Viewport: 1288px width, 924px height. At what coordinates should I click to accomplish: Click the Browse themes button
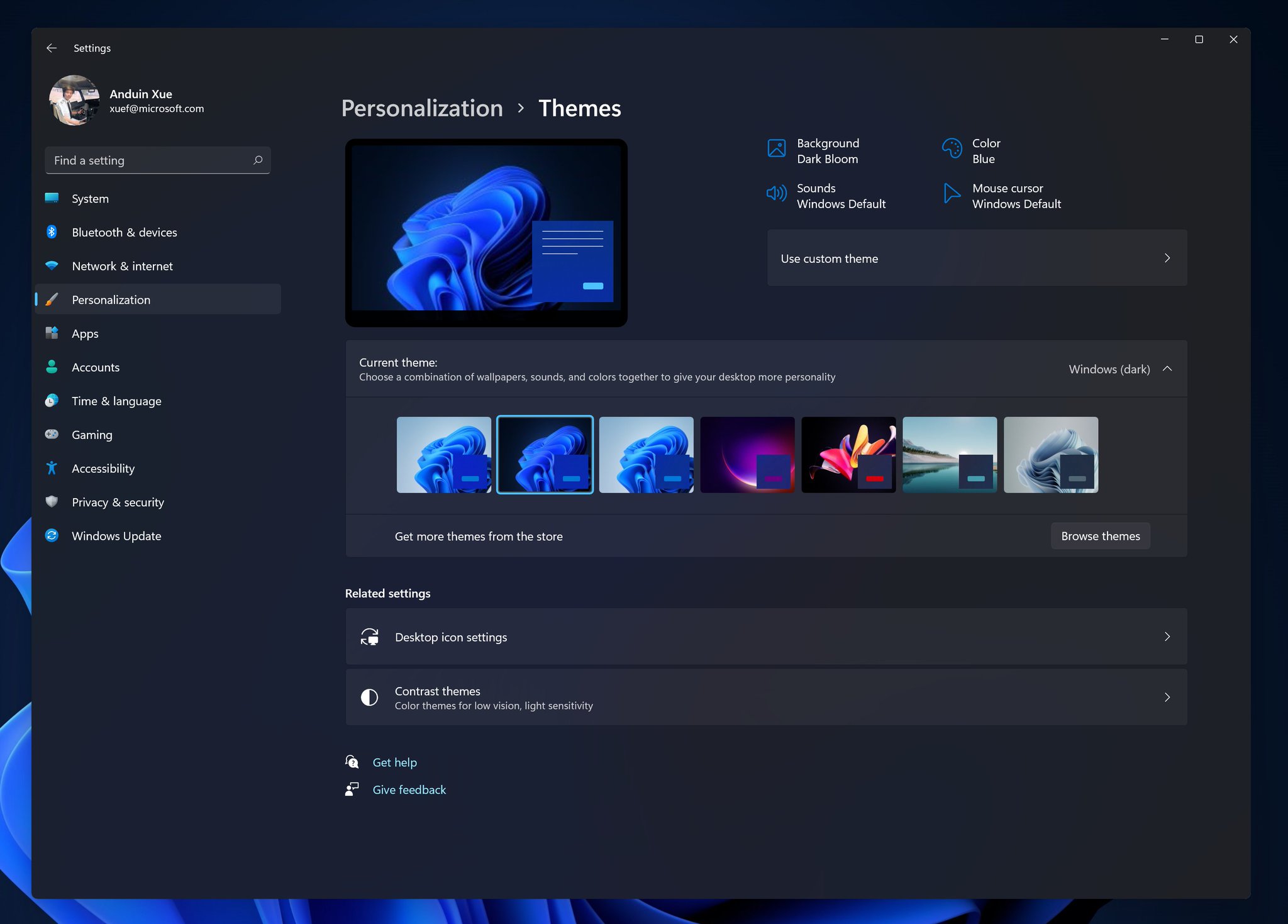click(x=1100, y=536)
